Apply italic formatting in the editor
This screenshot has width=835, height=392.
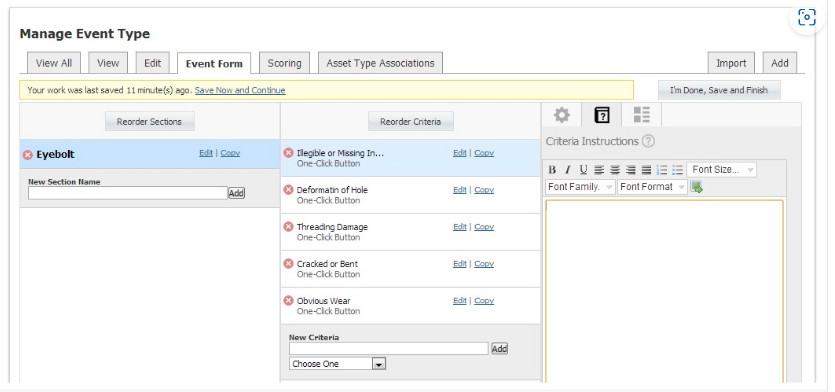(x=568, y=170)
